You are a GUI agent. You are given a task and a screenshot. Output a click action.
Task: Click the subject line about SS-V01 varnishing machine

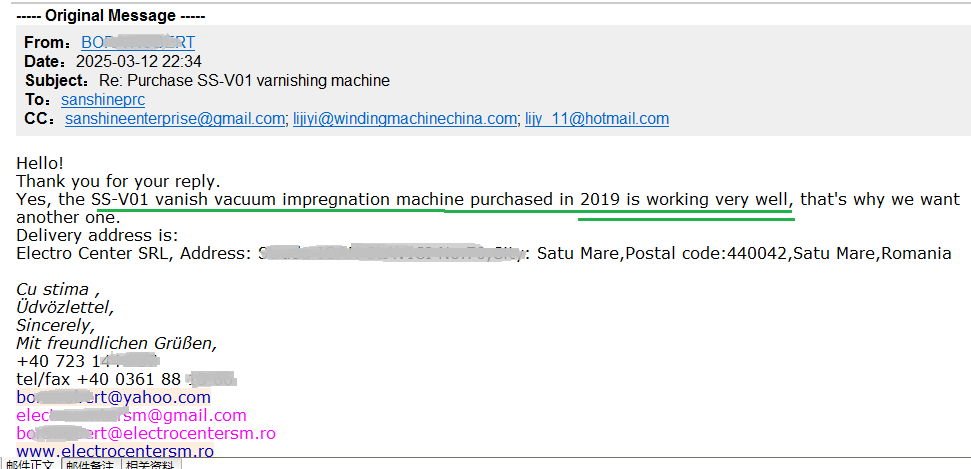point(244,81)
